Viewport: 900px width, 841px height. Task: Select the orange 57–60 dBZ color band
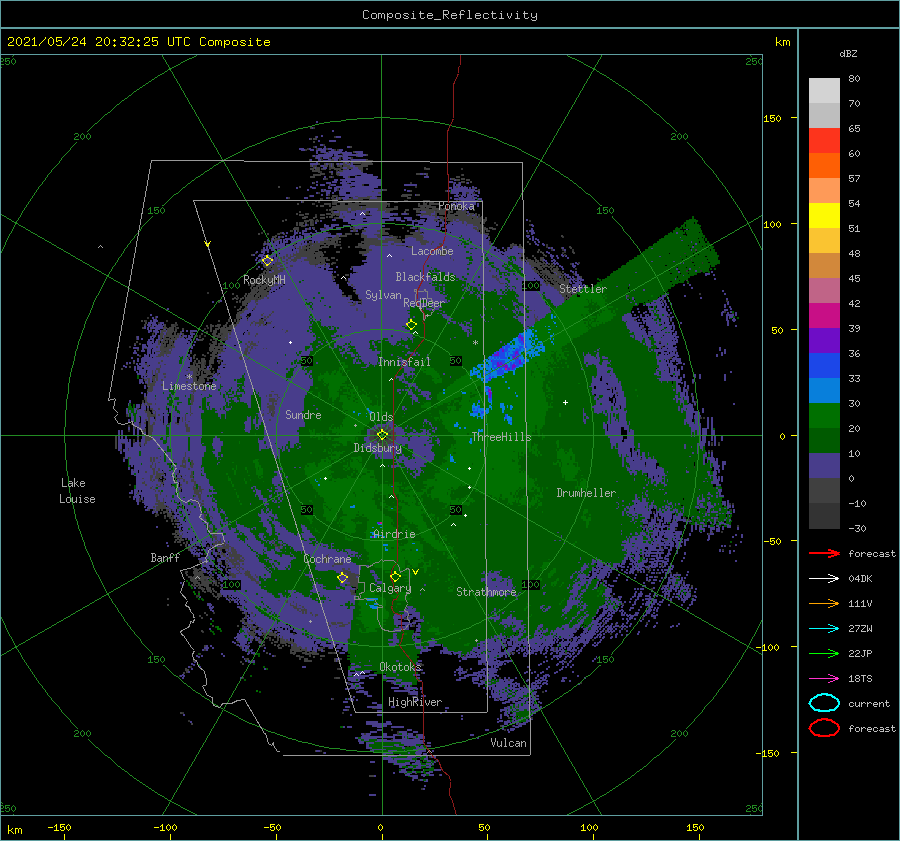coord(824,166)
